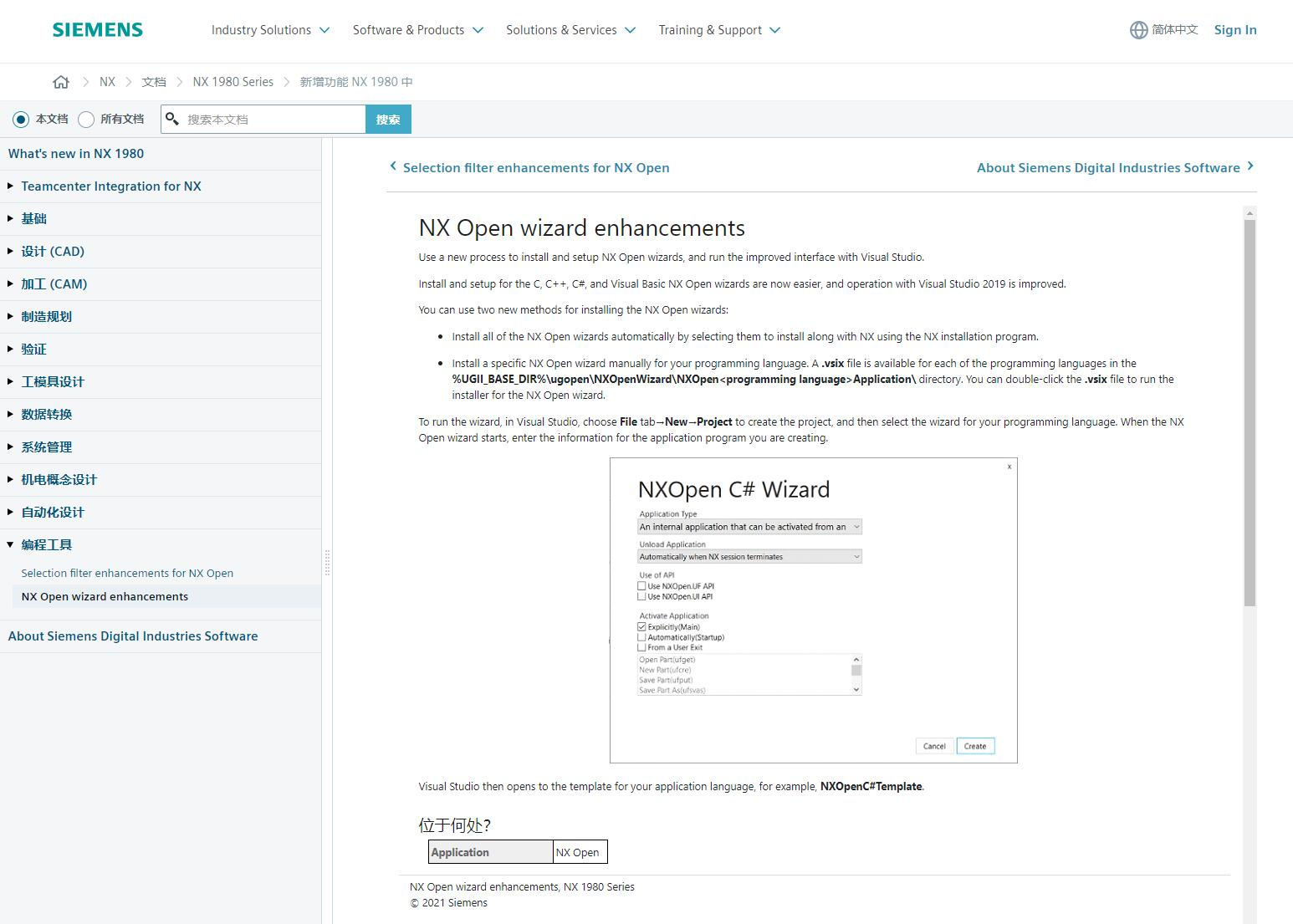Open Training & Support dropdown menu

719,30
